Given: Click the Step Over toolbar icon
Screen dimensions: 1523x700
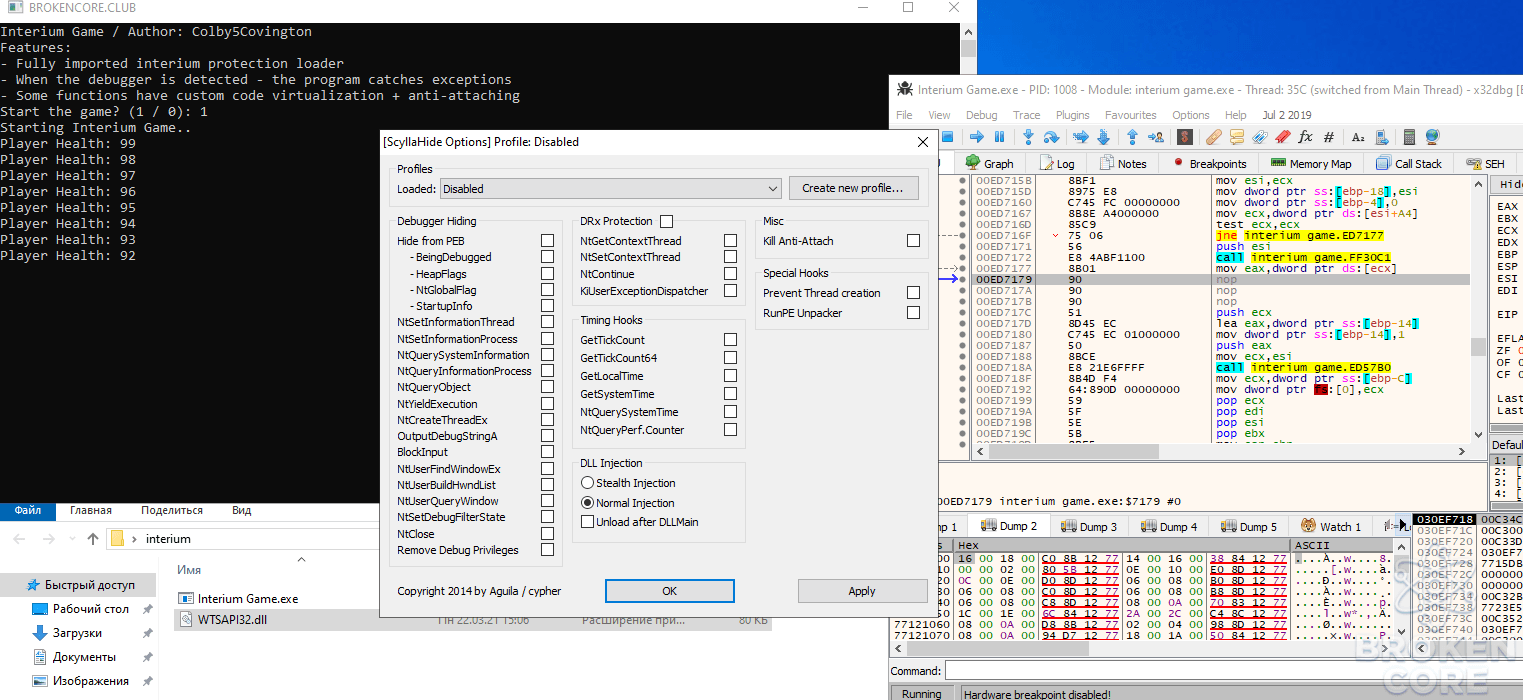Looking at the screenshot, I should (1051, 137).
